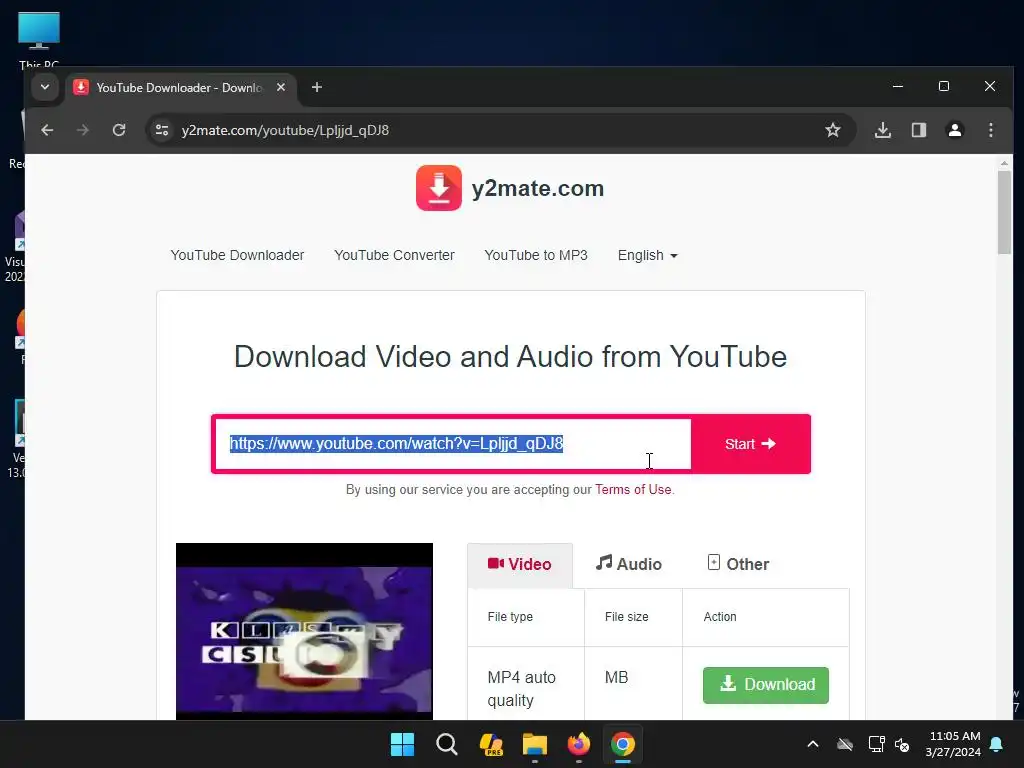Open Chrome downloads icon
Screen dimensions: 1024x768
[x=883, y=130]
